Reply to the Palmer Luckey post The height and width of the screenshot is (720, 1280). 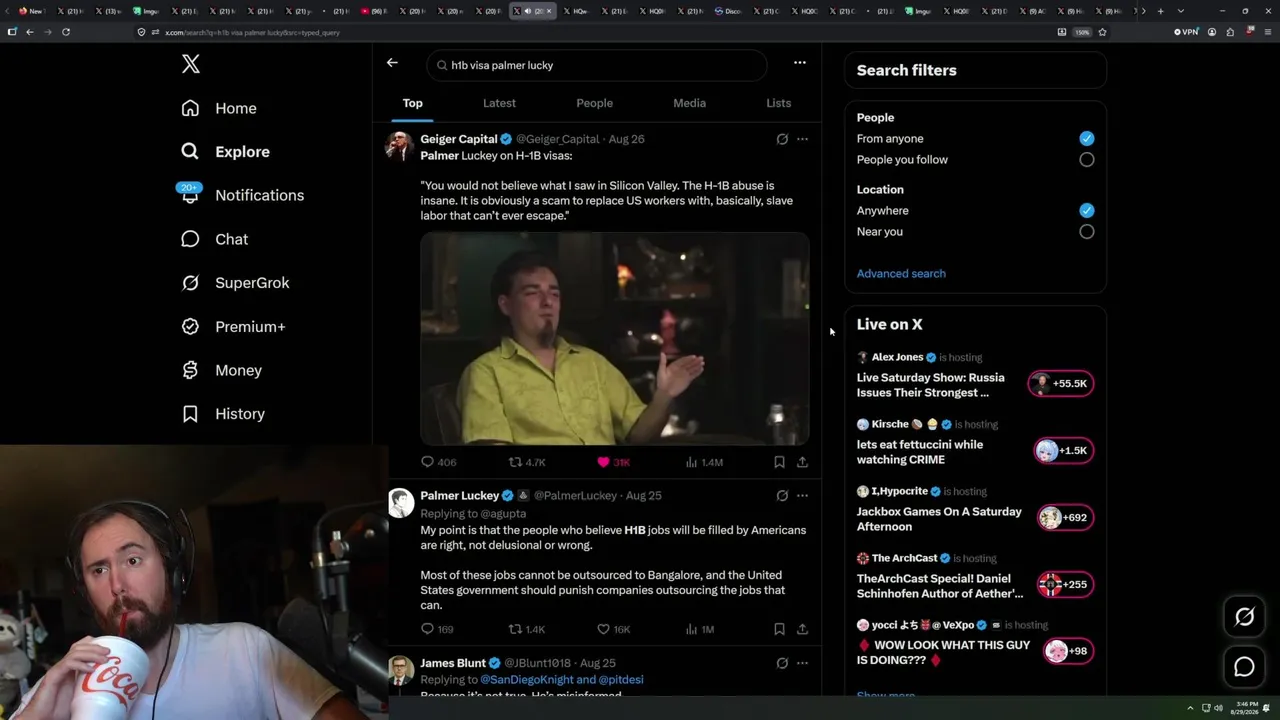(427, 629)
